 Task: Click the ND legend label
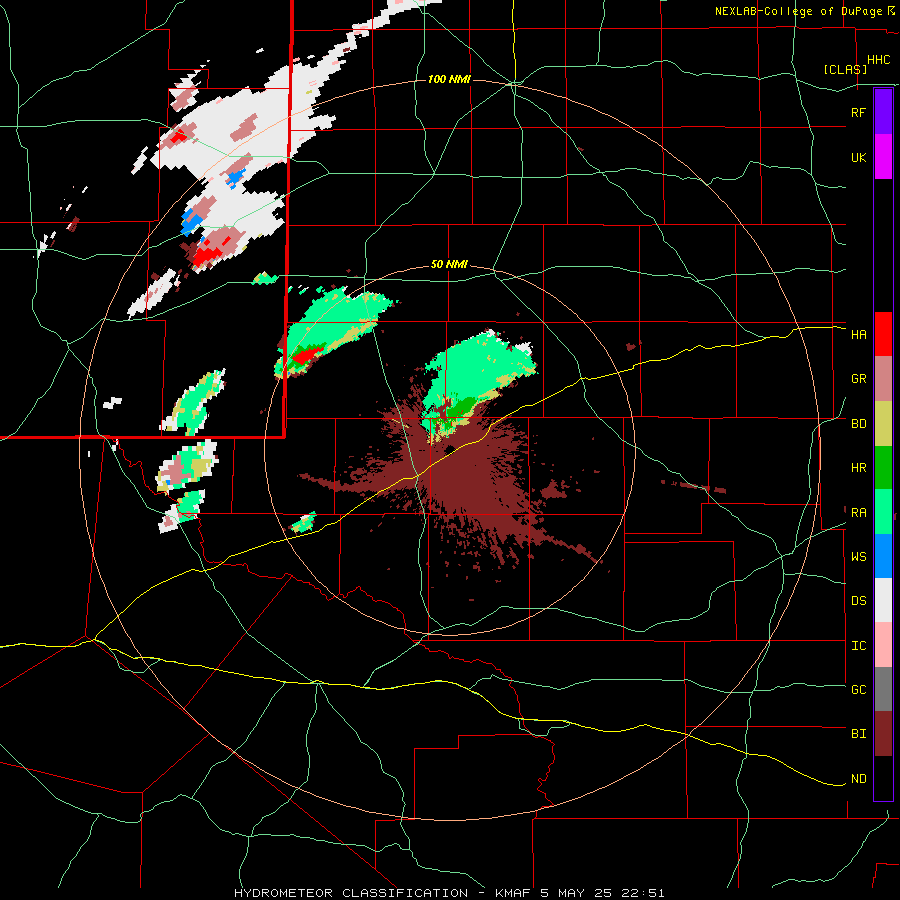(x=858, y=779)
